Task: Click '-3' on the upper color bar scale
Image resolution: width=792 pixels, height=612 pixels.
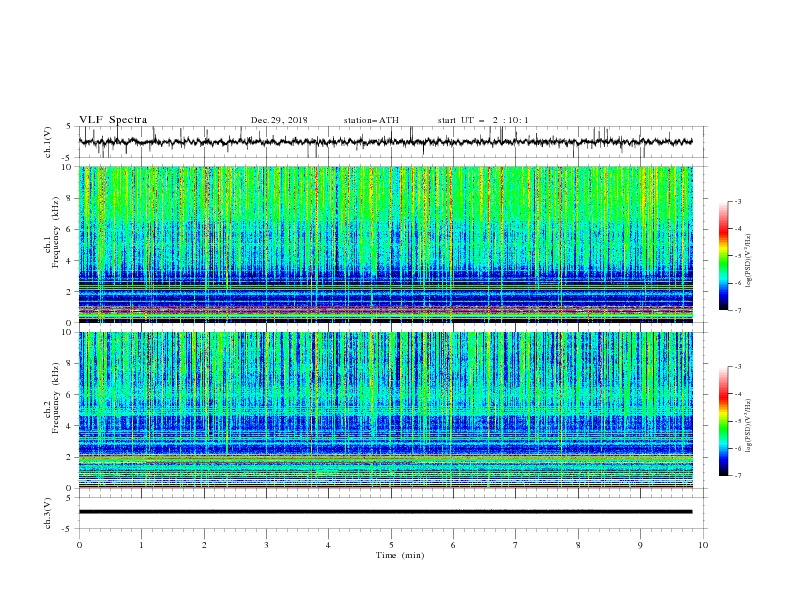Action: pos(737,201)
